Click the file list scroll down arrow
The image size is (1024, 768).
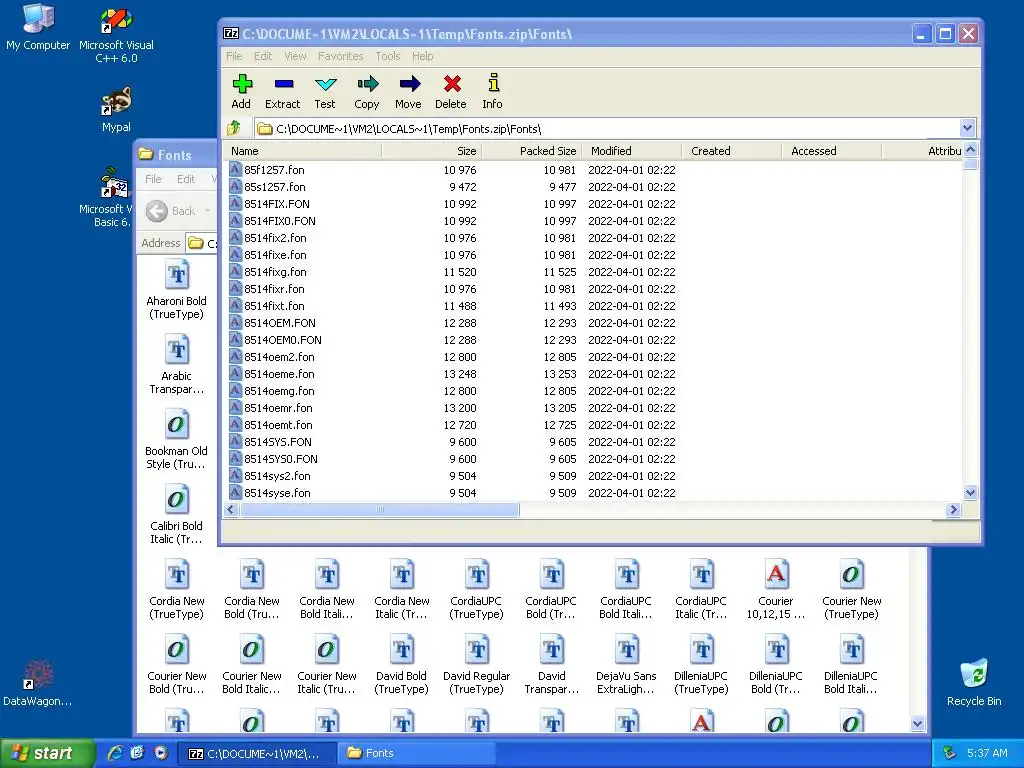pos(970,493)
